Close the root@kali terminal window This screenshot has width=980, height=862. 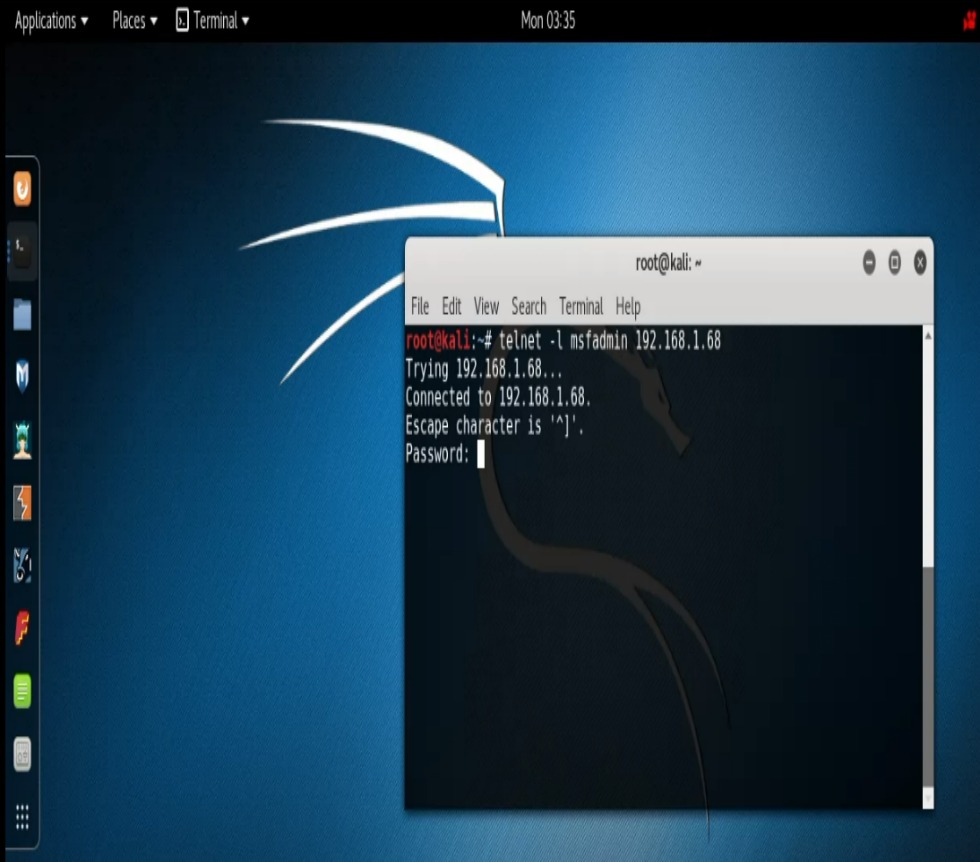(x=920, y=263)
